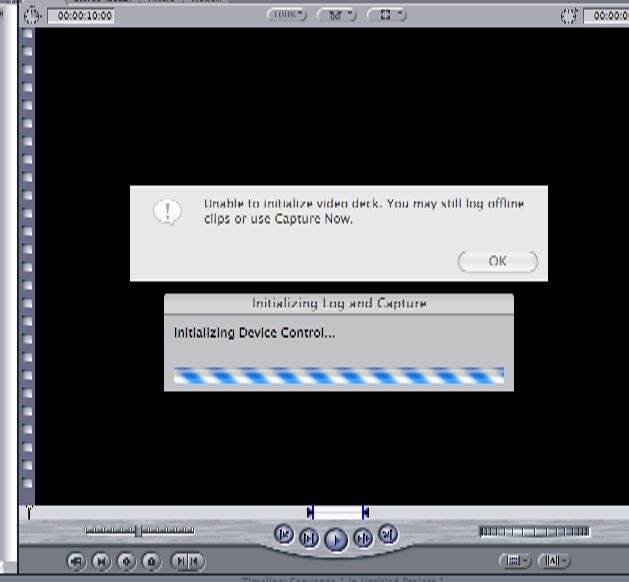Click the Mark In button
Image resolution: width=629 pixels, height=582 pixels.
tap(180, 561)
